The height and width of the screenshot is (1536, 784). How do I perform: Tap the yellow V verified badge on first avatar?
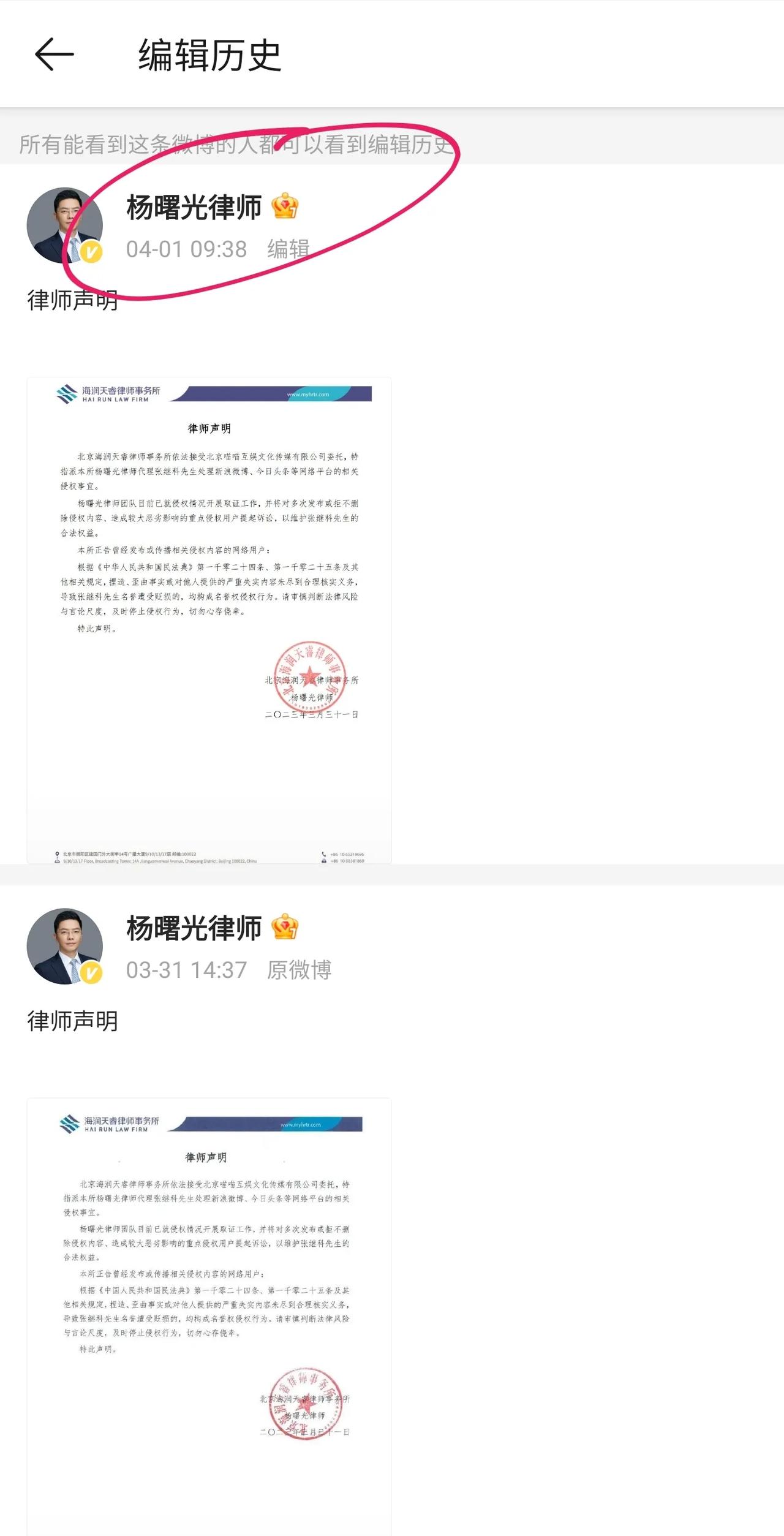coord(91,252)
